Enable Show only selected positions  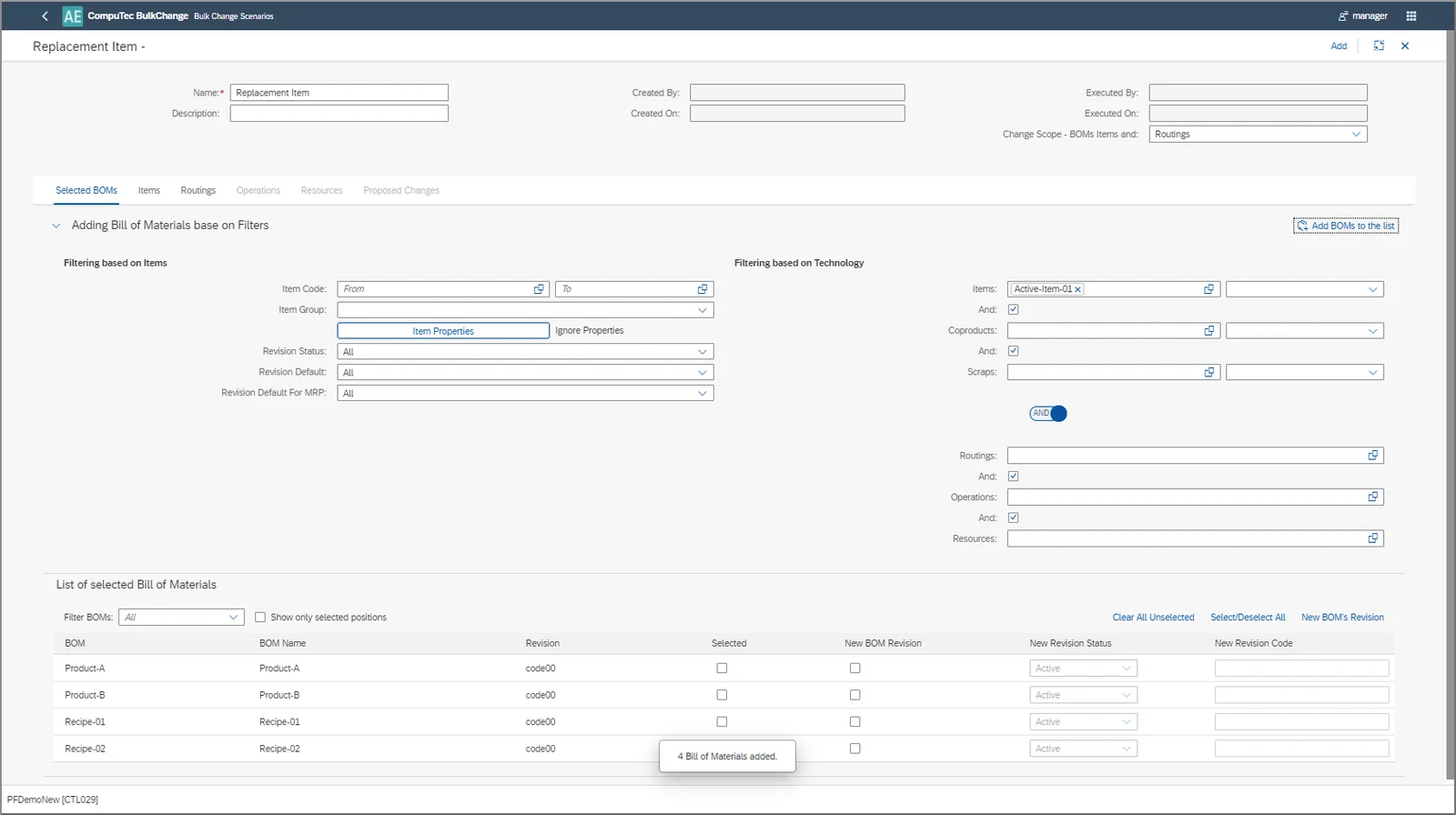pyautogui.click(x=260, y=618)
